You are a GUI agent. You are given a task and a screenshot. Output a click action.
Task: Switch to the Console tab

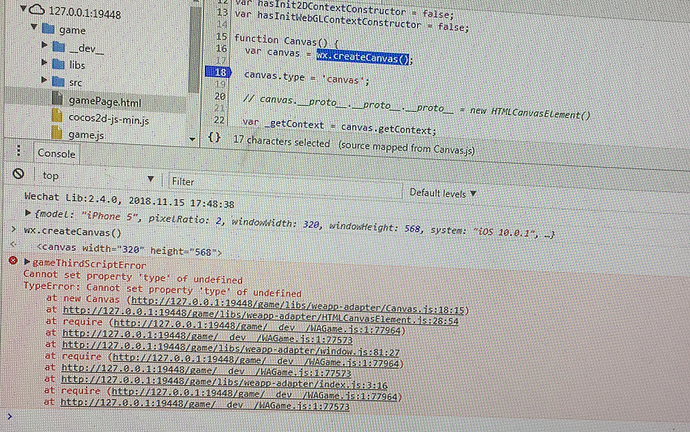56,154
